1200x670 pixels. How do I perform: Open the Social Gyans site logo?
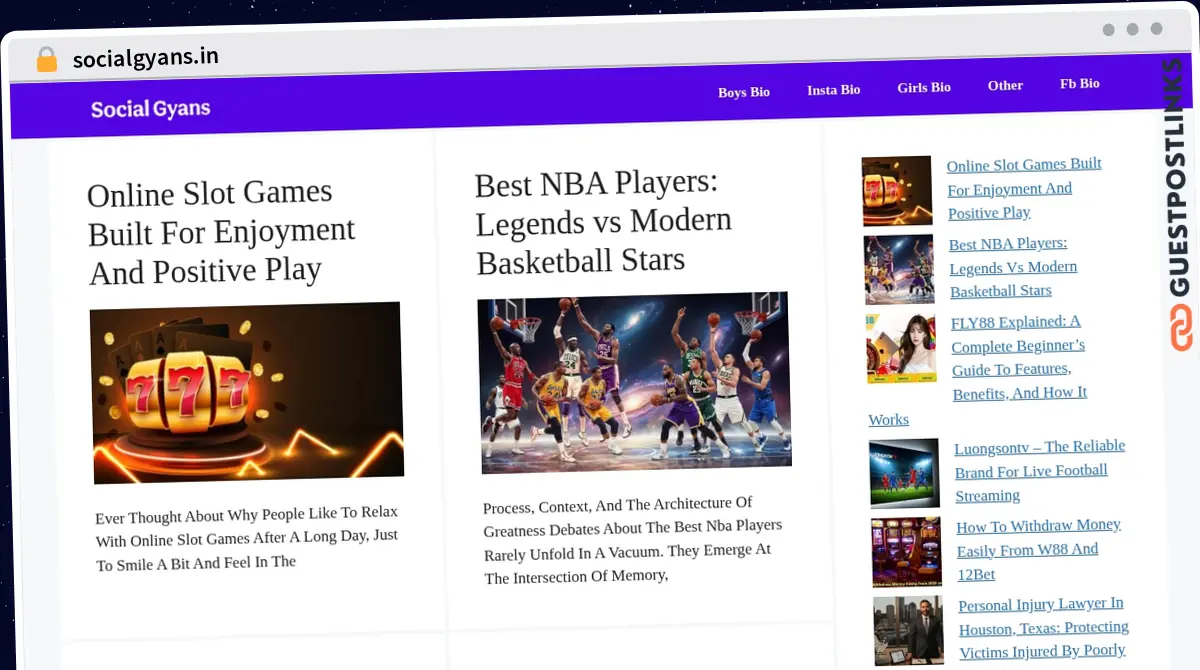pos(150,108)
